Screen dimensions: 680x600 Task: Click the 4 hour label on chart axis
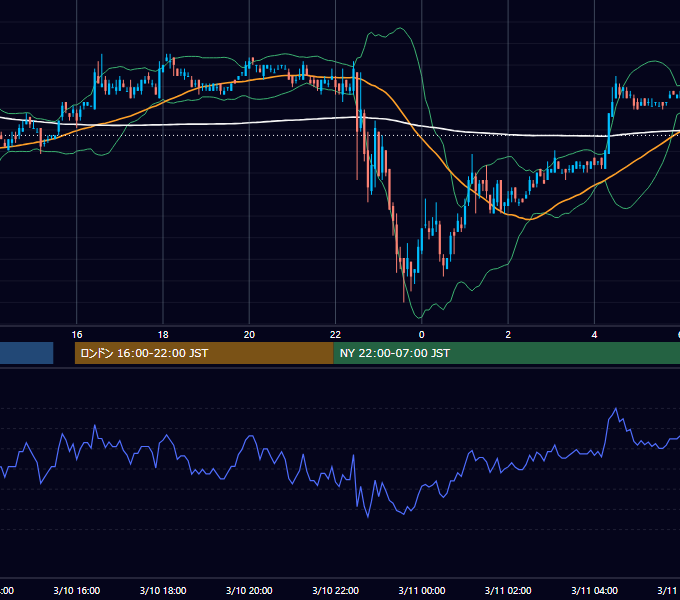tap(594, 335)
